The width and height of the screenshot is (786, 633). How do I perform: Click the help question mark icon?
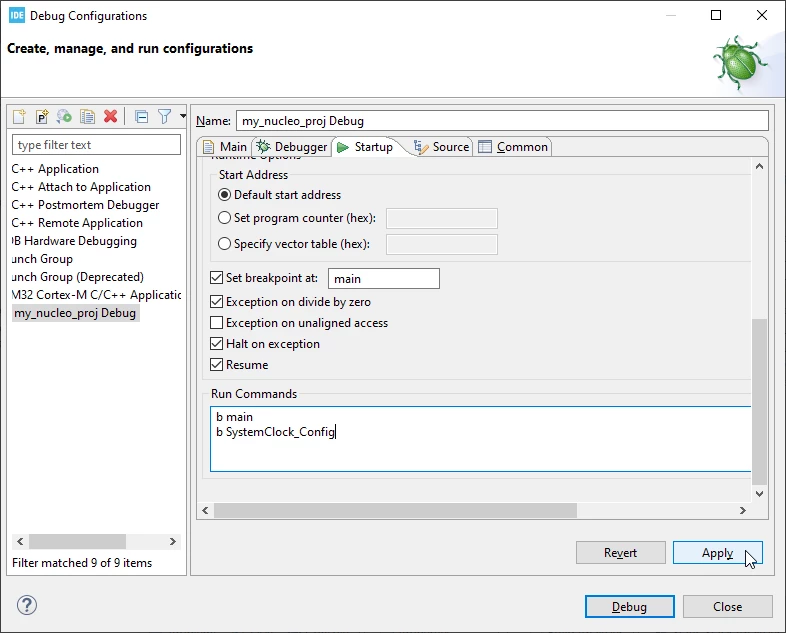pos(27,605)
